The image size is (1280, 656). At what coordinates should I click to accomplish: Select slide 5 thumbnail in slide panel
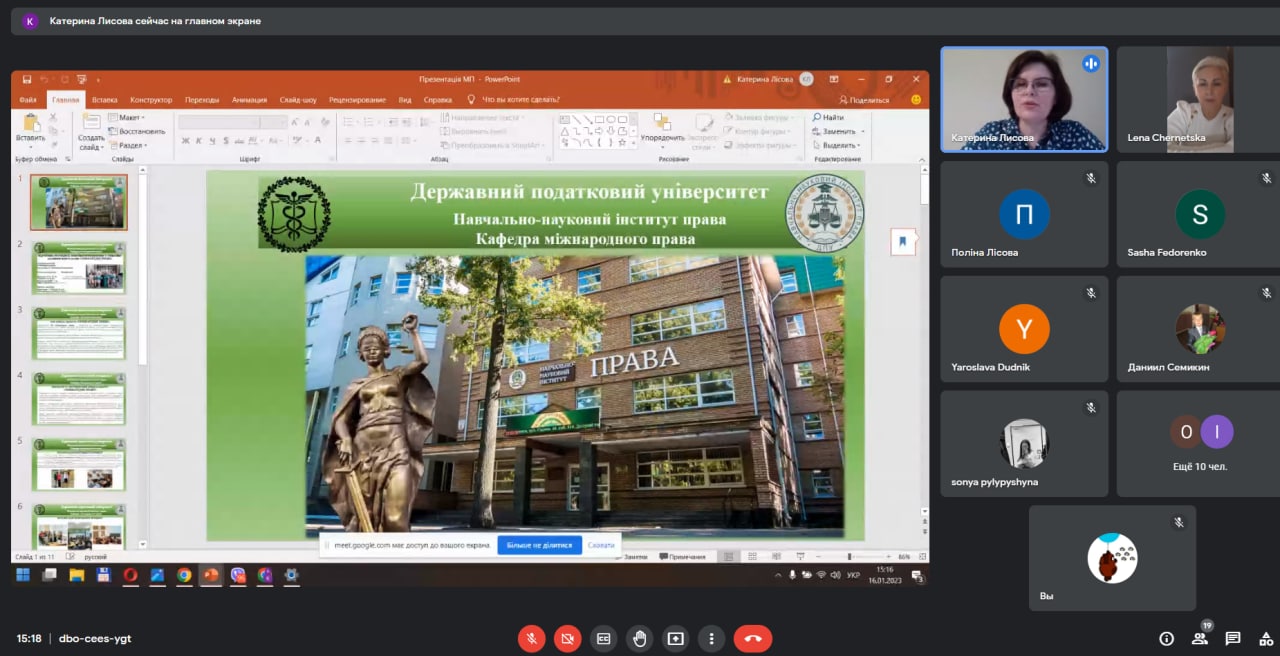[79, 465]
